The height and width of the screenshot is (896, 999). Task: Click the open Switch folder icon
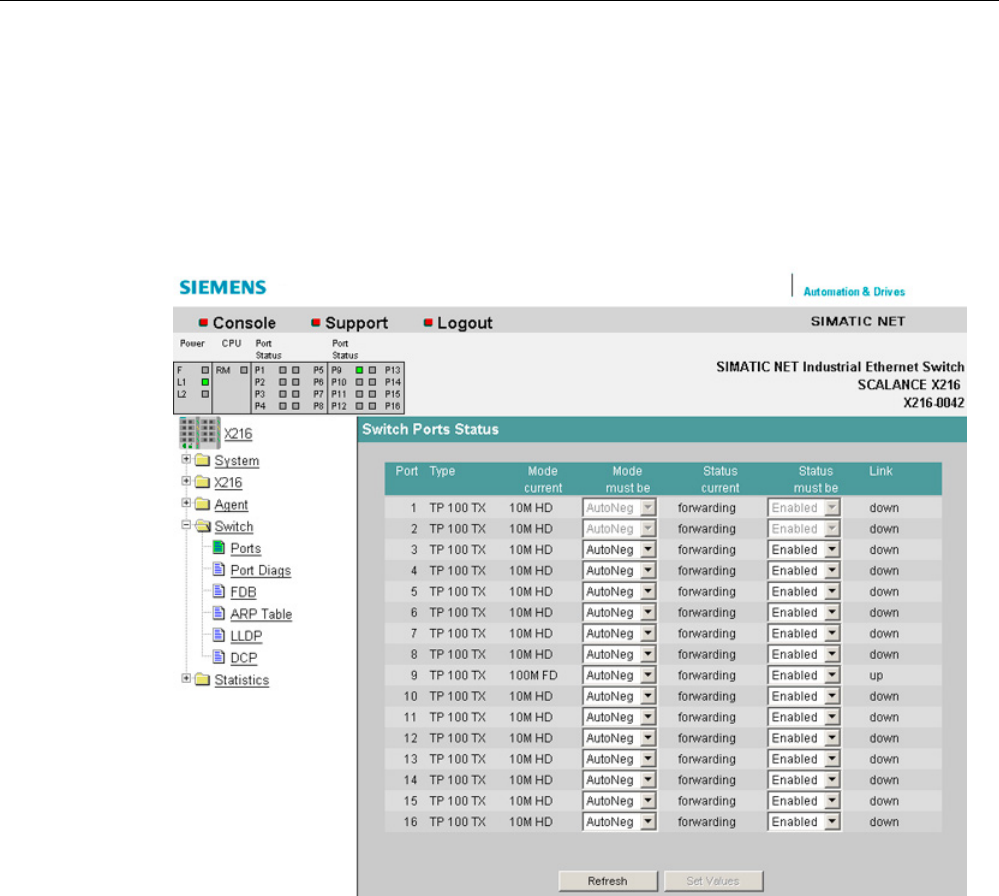[x=203, y=526]
